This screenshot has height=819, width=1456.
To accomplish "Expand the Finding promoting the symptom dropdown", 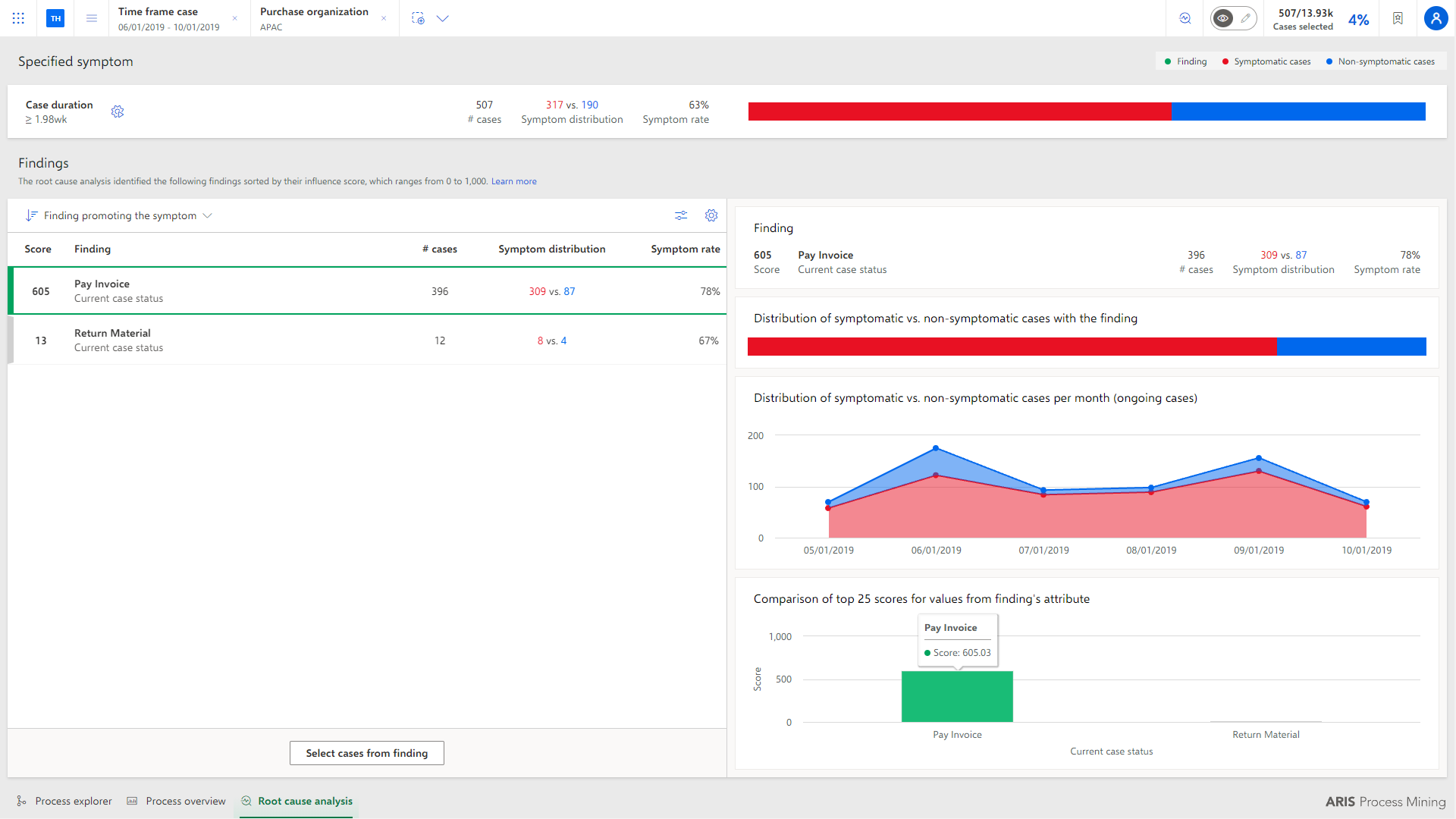I will pyautogui.click(x=128, y=215).
